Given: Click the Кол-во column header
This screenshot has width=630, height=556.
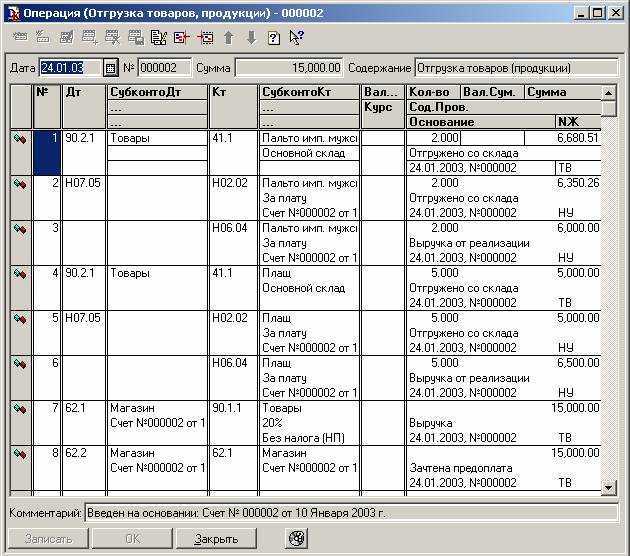Looking at the screenshot, I should 433,92.
